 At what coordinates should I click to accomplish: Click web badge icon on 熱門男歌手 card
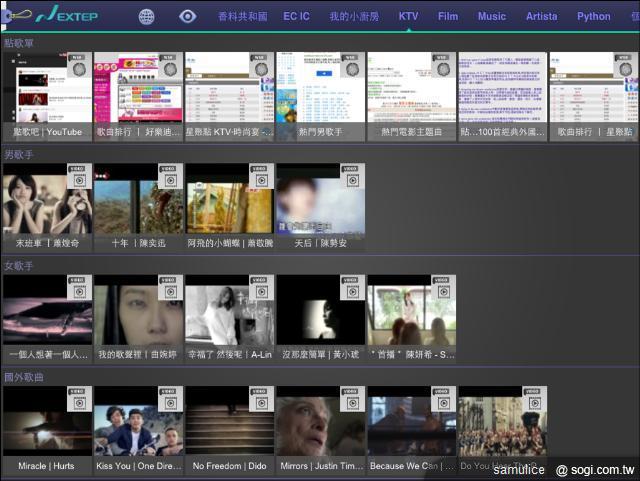coord(352,65)
